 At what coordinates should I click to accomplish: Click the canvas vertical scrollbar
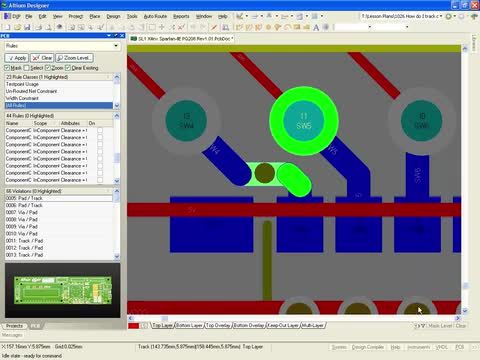pos(465,180)
